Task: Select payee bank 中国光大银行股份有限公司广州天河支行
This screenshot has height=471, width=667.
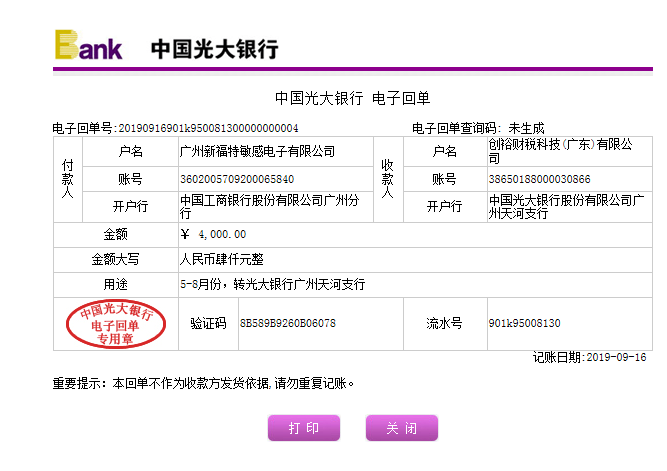Action: [x=566, y=206]
